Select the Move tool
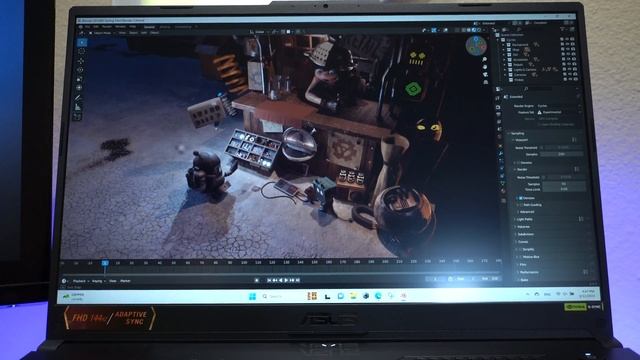Image resolution: width=640 pixels, height=360 pixels. pos(81,61)
